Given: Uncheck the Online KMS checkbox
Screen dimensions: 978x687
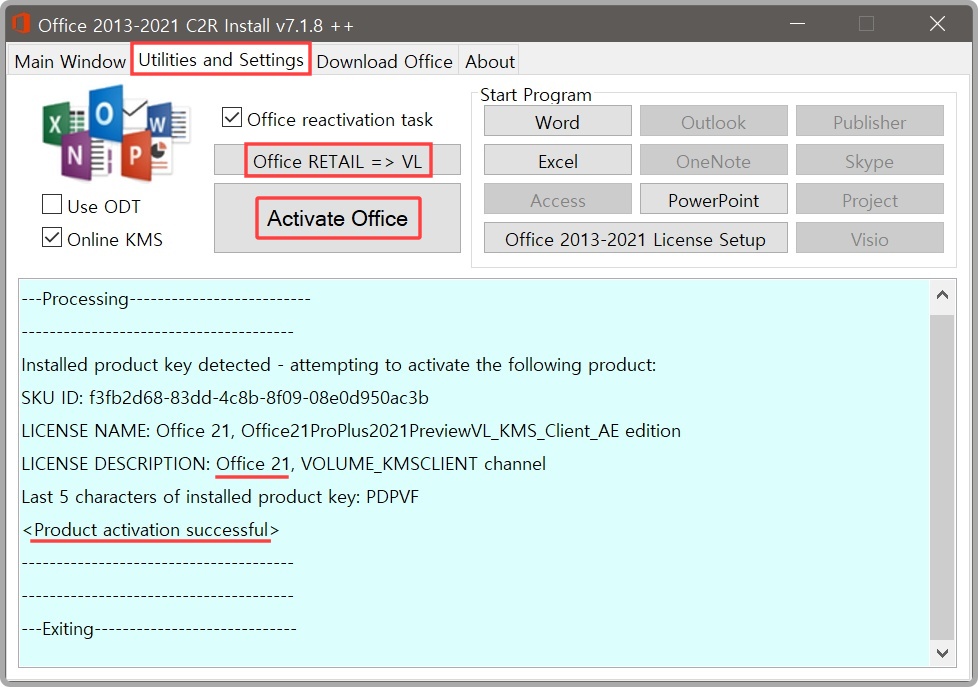Looking at the screenshot, I should coord(52,238).
